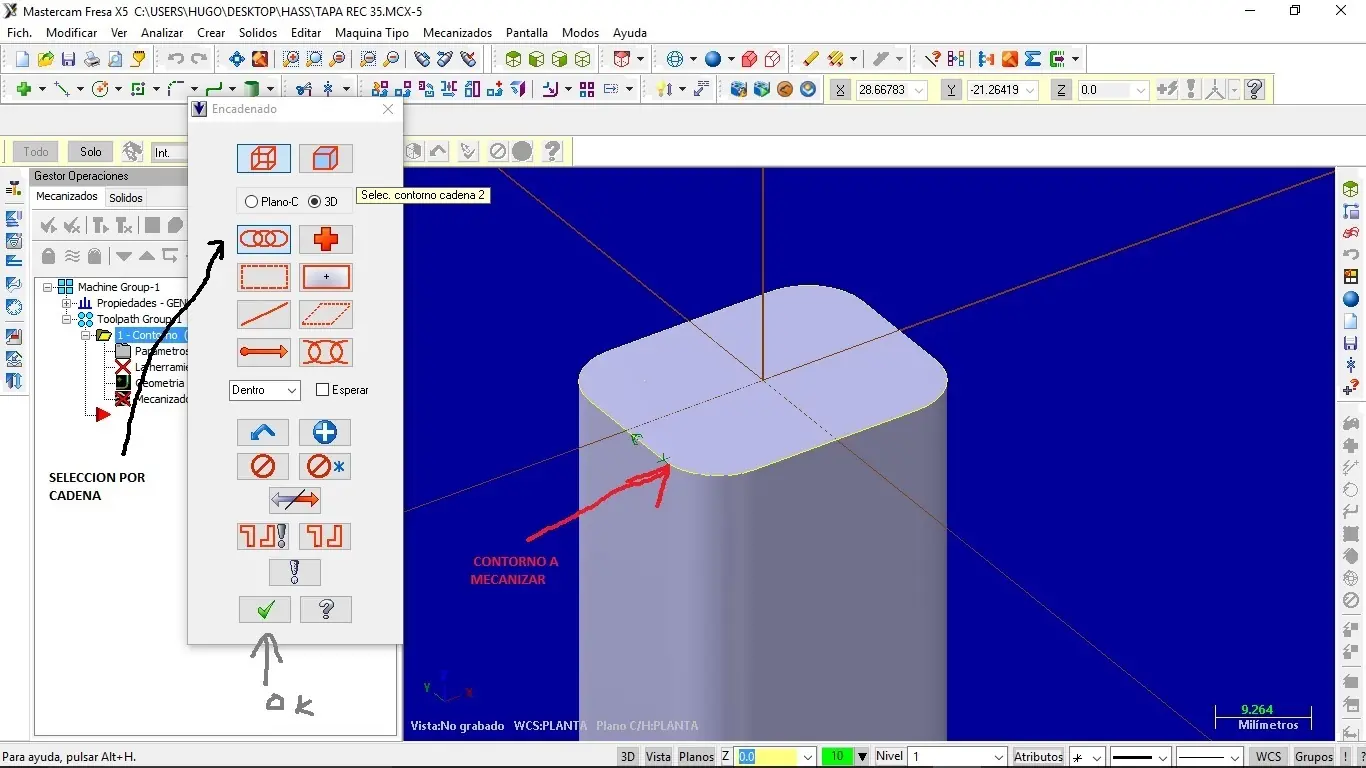The width and height of the screenshot is (1366, 768).
Task: Toggle the 3D mode button in status bar
Action: click(x=628, y=757)
